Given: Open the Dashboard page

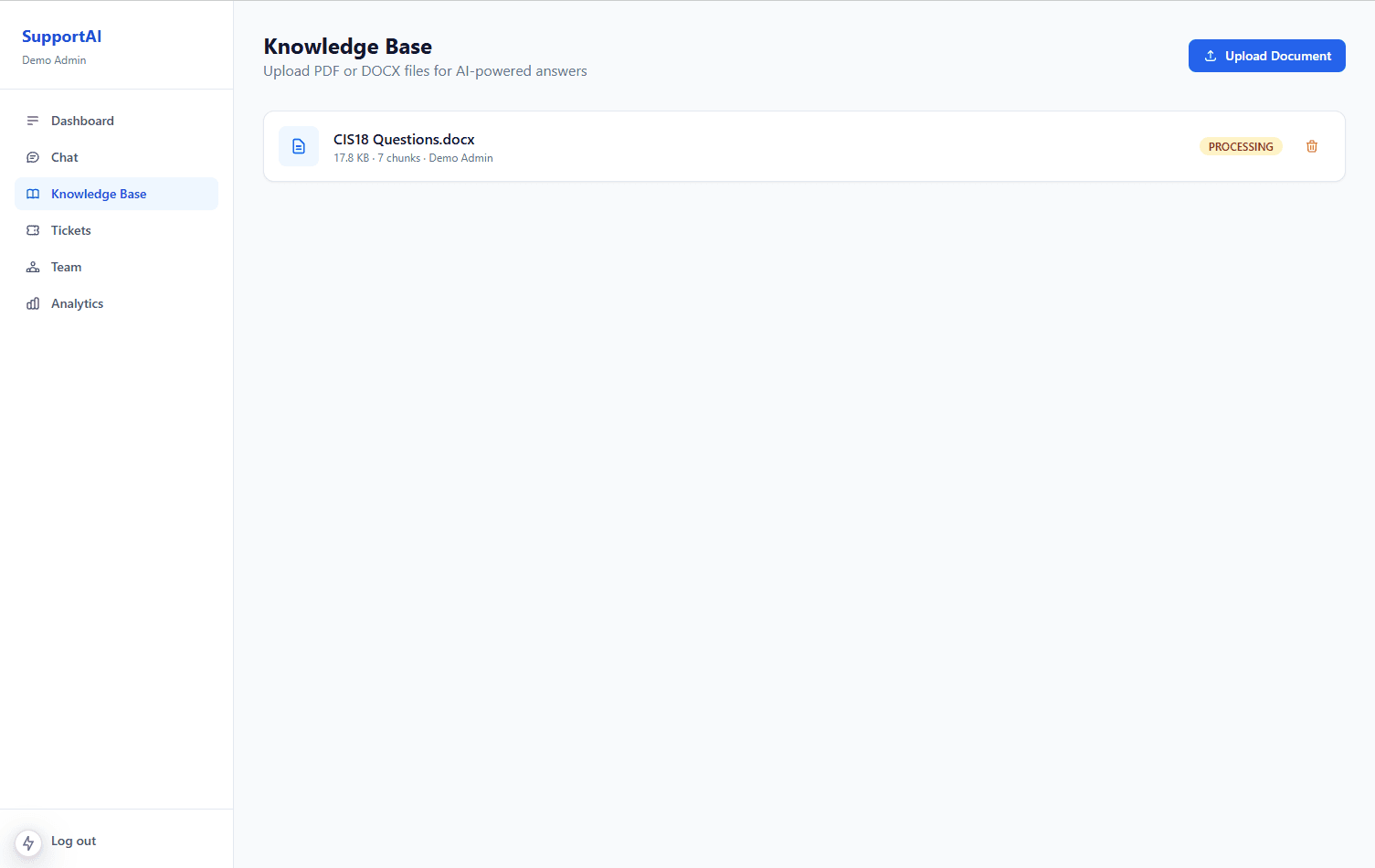Looking at the screenshot, I should coord(117,121).
